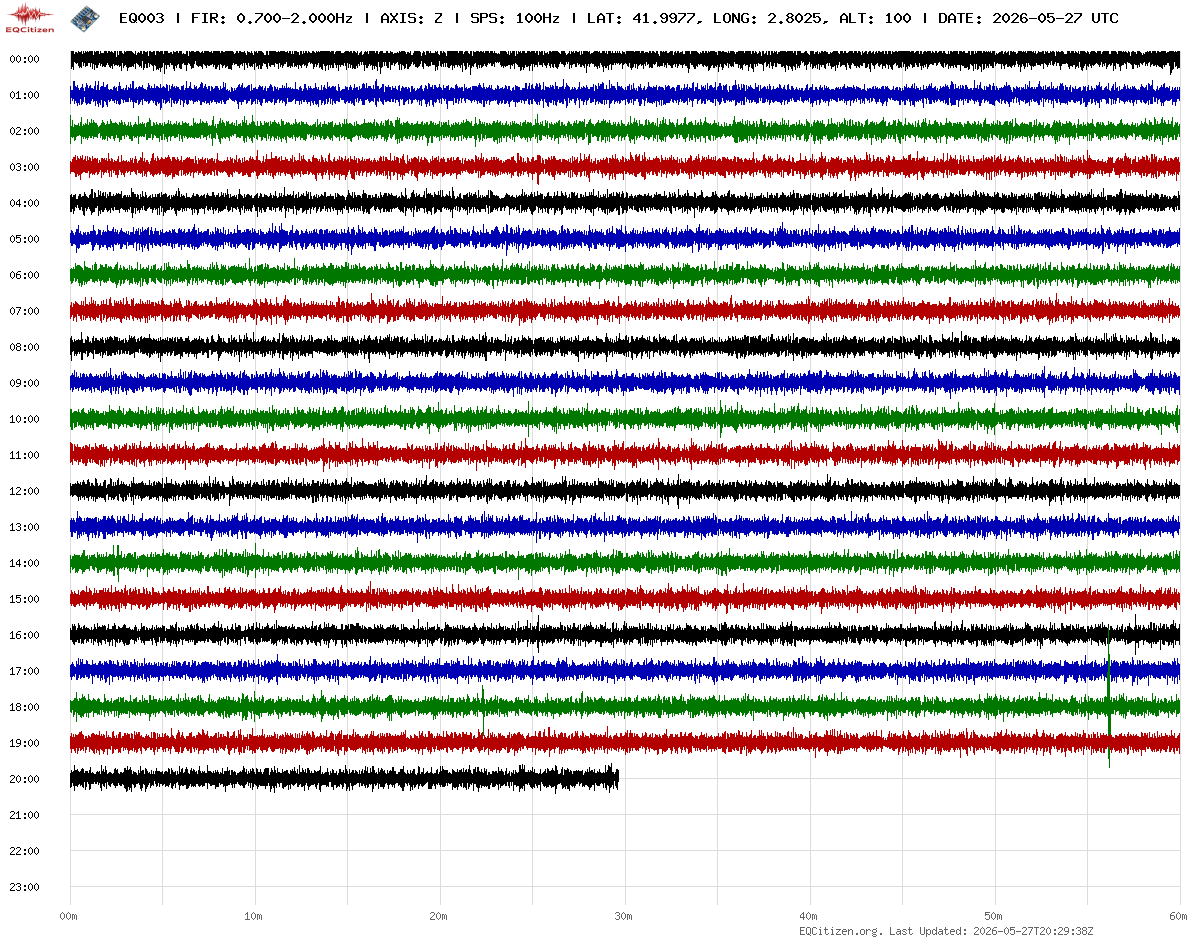Select the 12:00 hour row label

point(24,491)
